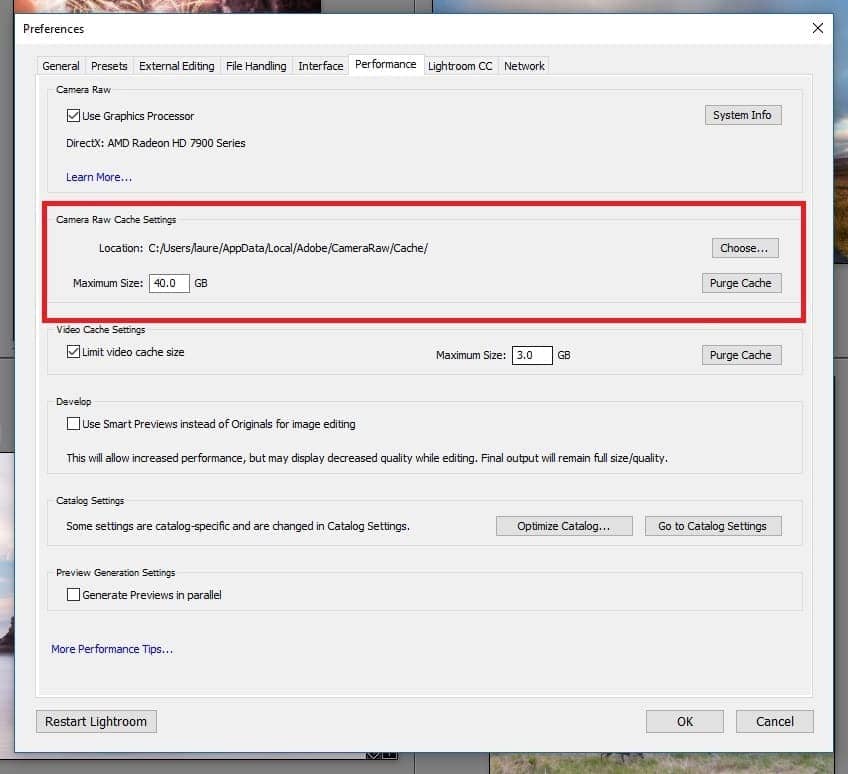
Task: Switch to the Lightroom CC tab
Action: (x=460, y=66)
